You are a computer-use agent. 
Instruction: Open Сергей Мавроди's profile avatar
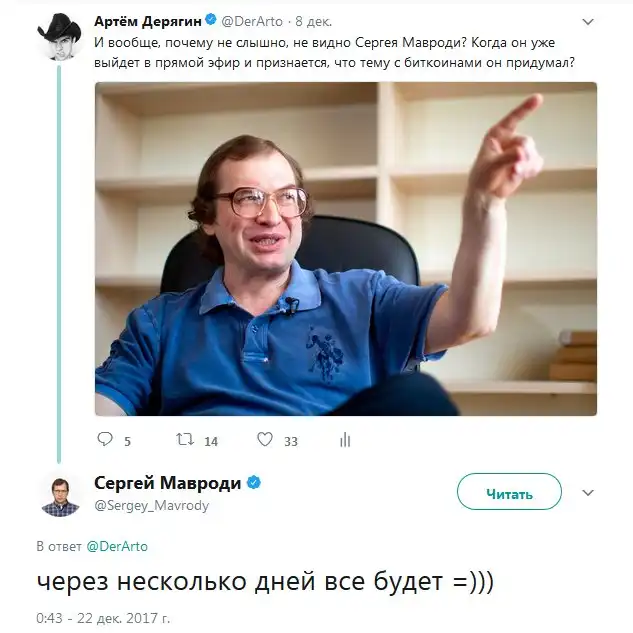pyautogui.click(x=61, y=495)
